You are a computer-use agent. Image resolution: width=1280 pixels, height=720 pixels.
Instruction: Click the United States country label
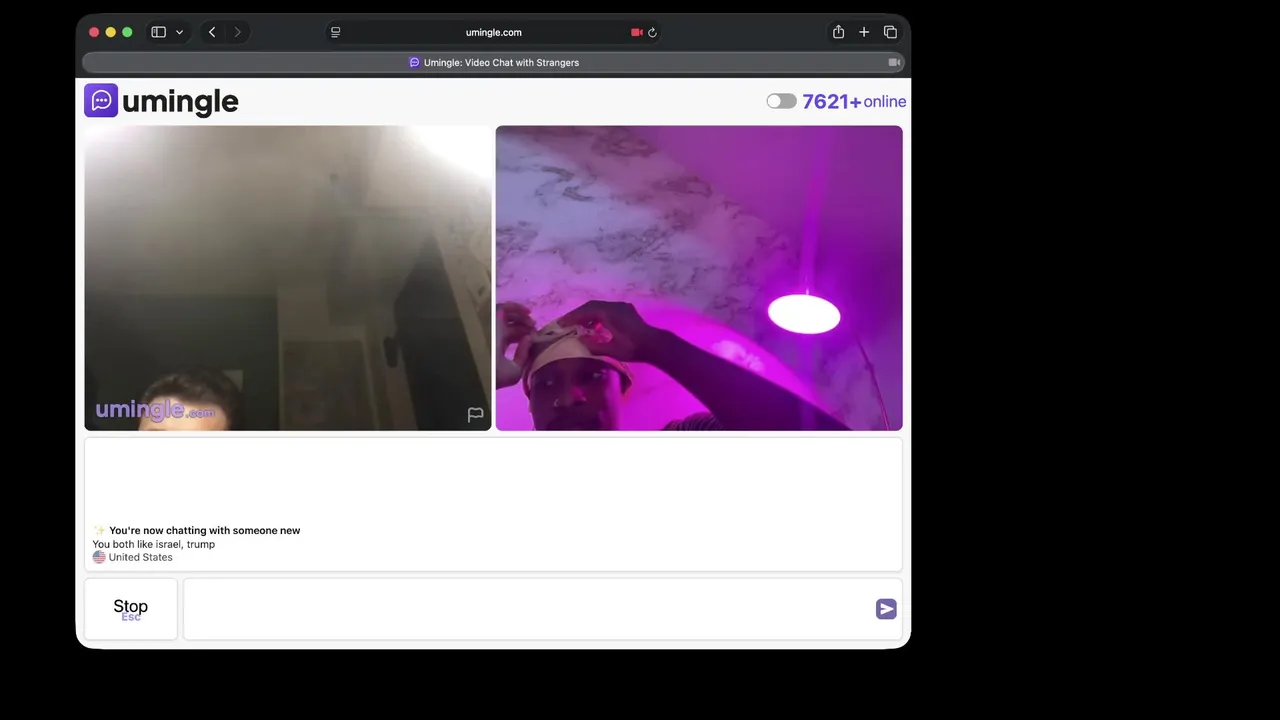point(141,557)
